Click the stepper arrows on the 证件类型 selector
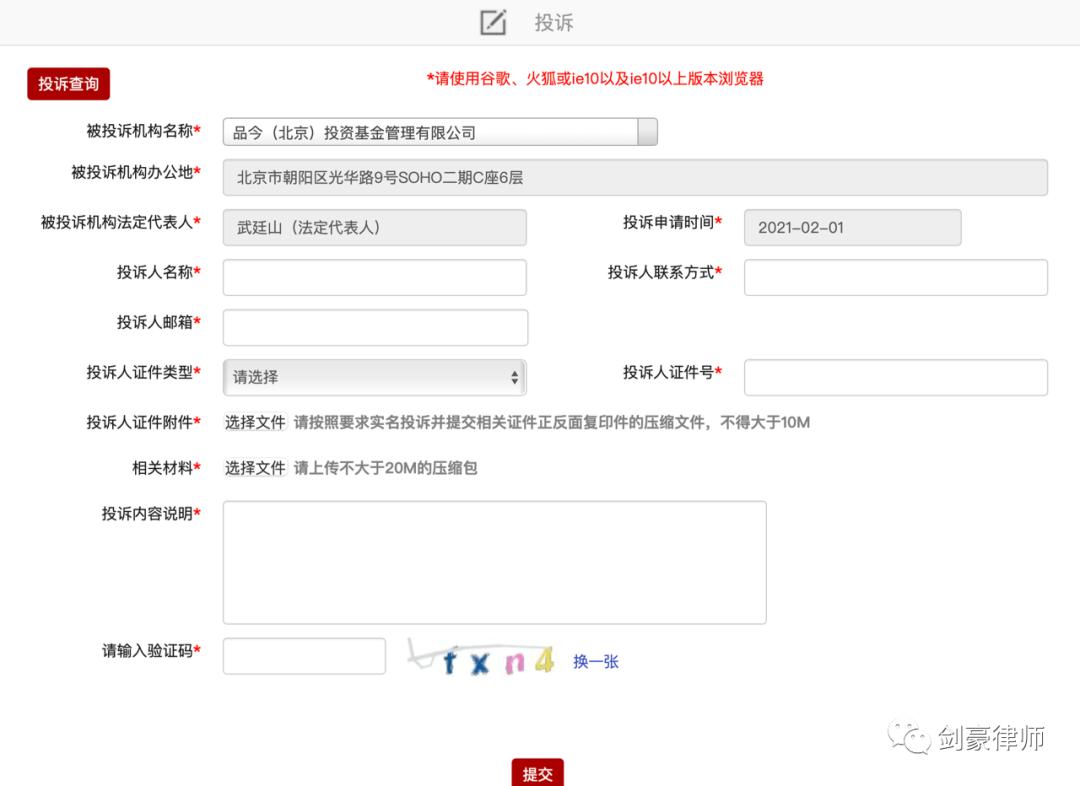 [514, 377]
